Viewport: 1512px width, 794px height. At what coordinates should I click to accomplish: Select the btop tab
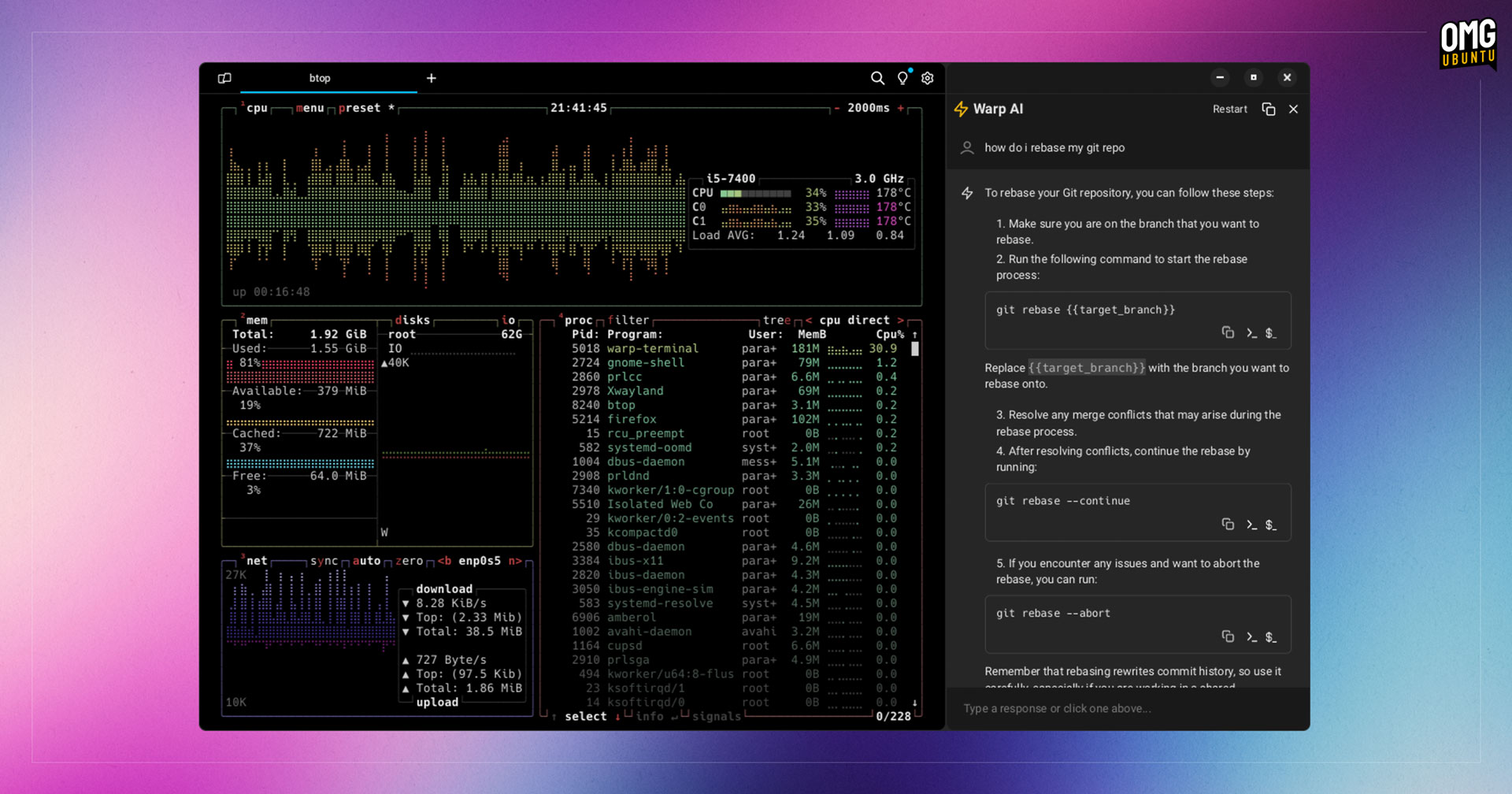pos(320,78)
